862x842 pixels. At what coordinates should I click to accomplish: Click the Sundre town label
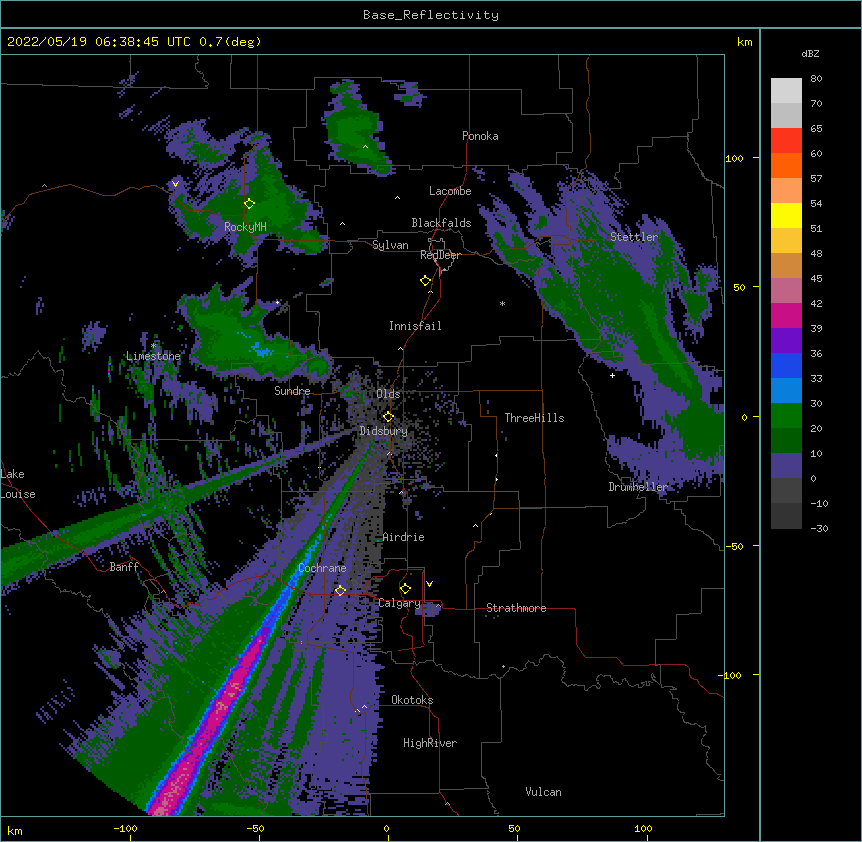292,391
